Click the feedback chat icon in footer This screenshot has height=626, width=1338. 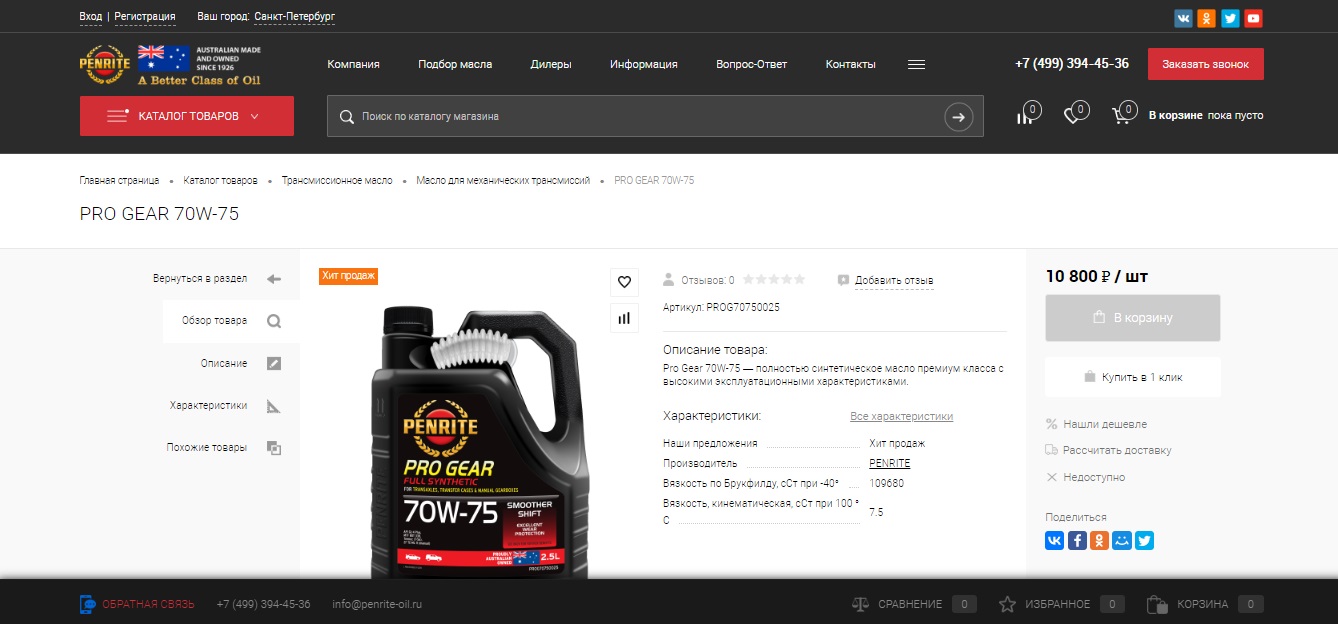[x=88, y=604]
